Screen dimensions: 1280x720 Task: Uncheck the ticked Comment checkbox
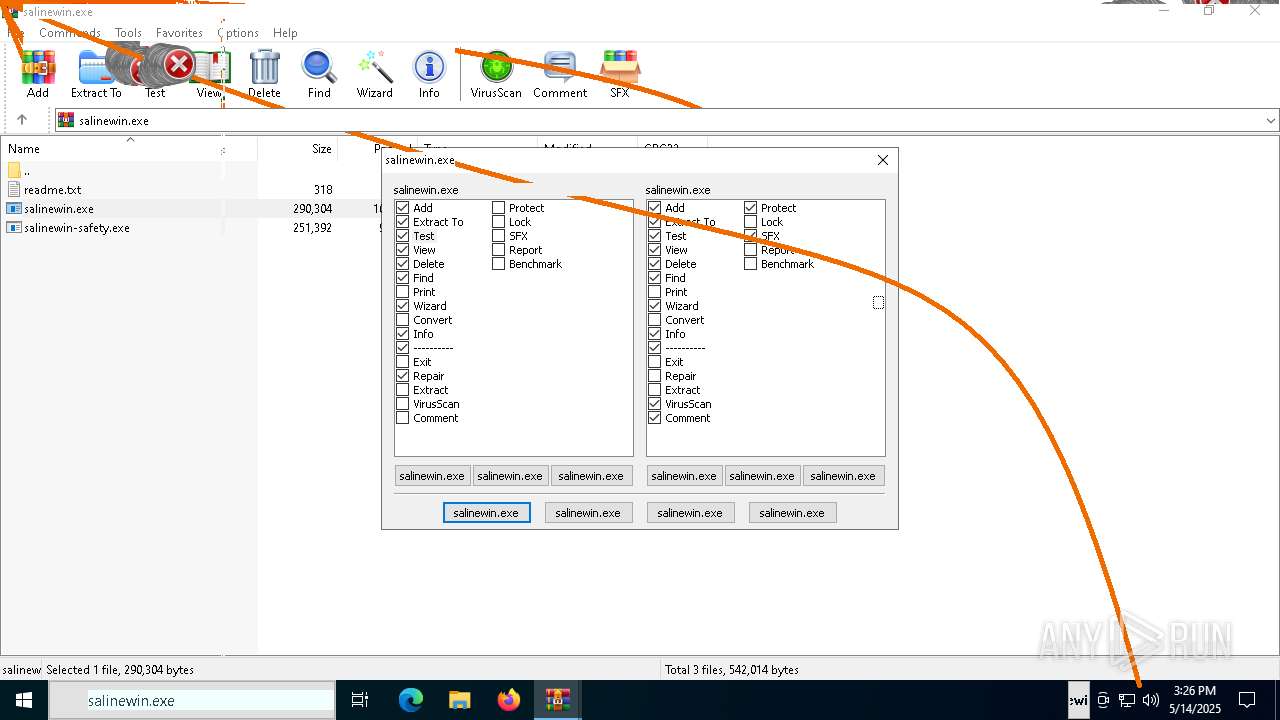click(655, 418)
